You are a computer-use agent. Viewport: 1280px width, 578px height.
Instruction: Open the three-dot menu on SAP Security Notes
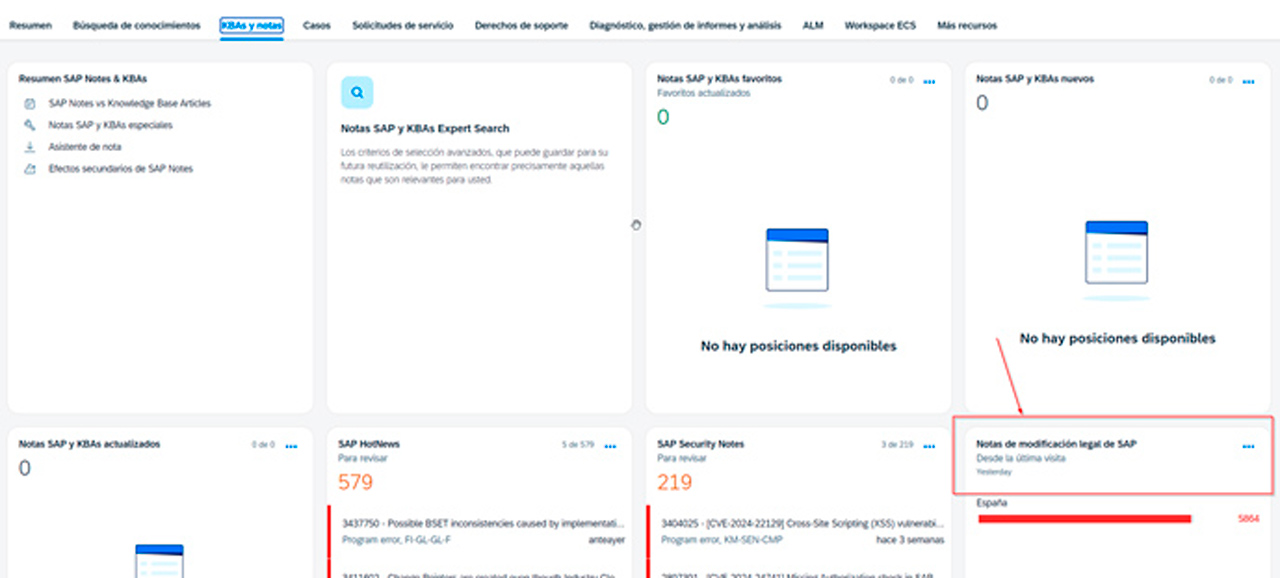point(929,446)
